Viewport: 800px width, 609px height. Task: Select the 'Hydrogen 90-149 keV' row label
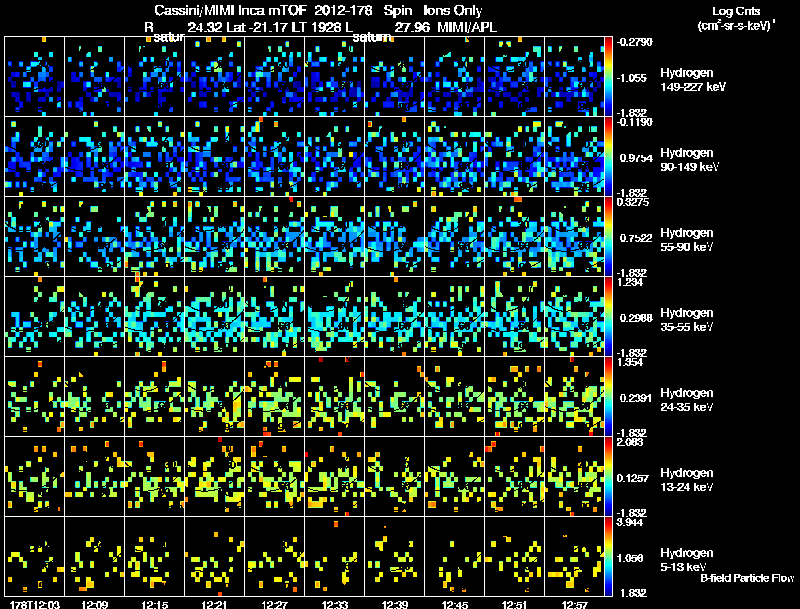pos(689,160)
